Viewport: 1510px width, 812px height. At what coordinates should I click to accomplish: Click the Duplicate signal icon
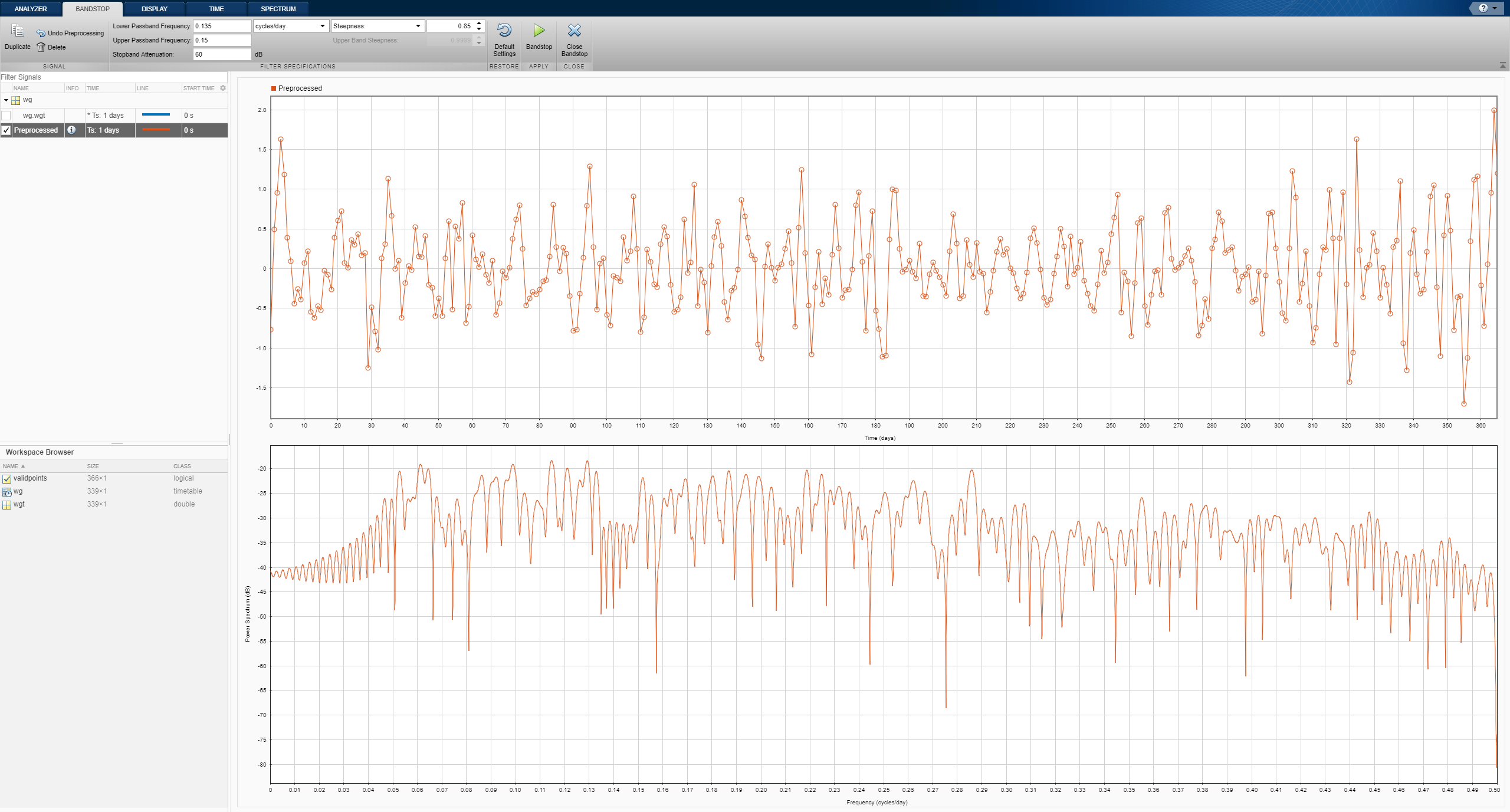point(17,31)
